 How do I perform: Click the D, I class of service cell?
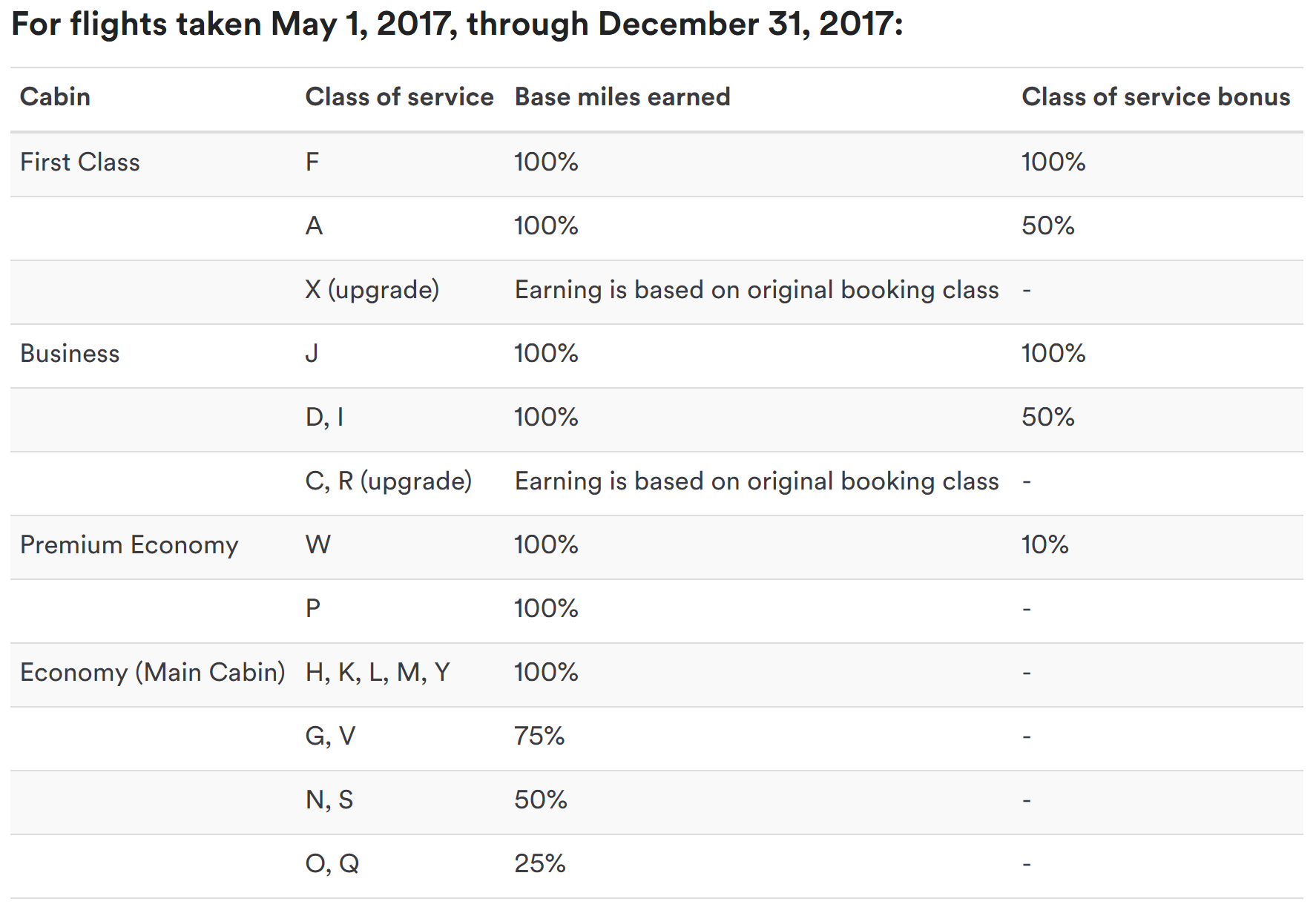tap(324, 418)
